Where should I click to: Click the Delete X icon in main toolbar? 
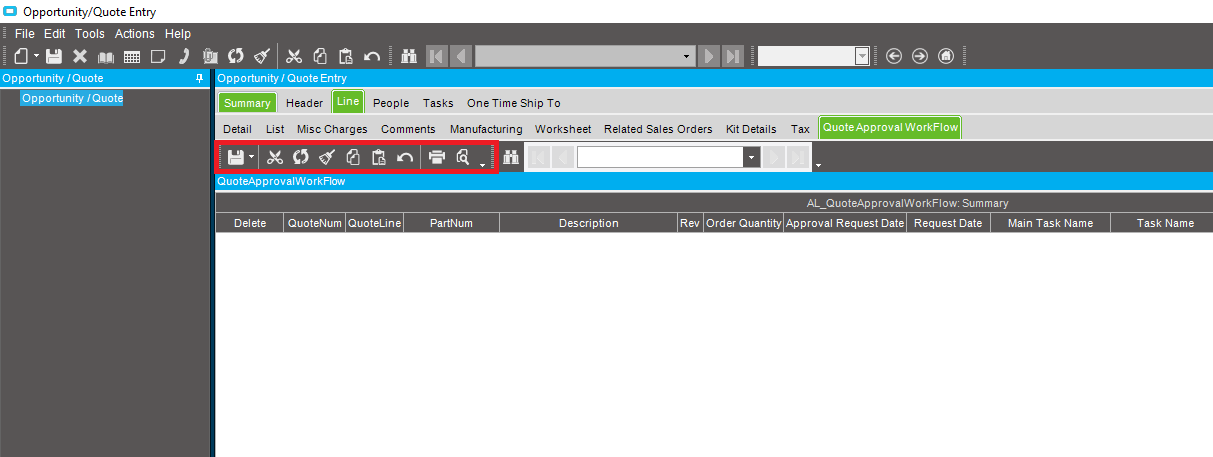coord(80,56)
